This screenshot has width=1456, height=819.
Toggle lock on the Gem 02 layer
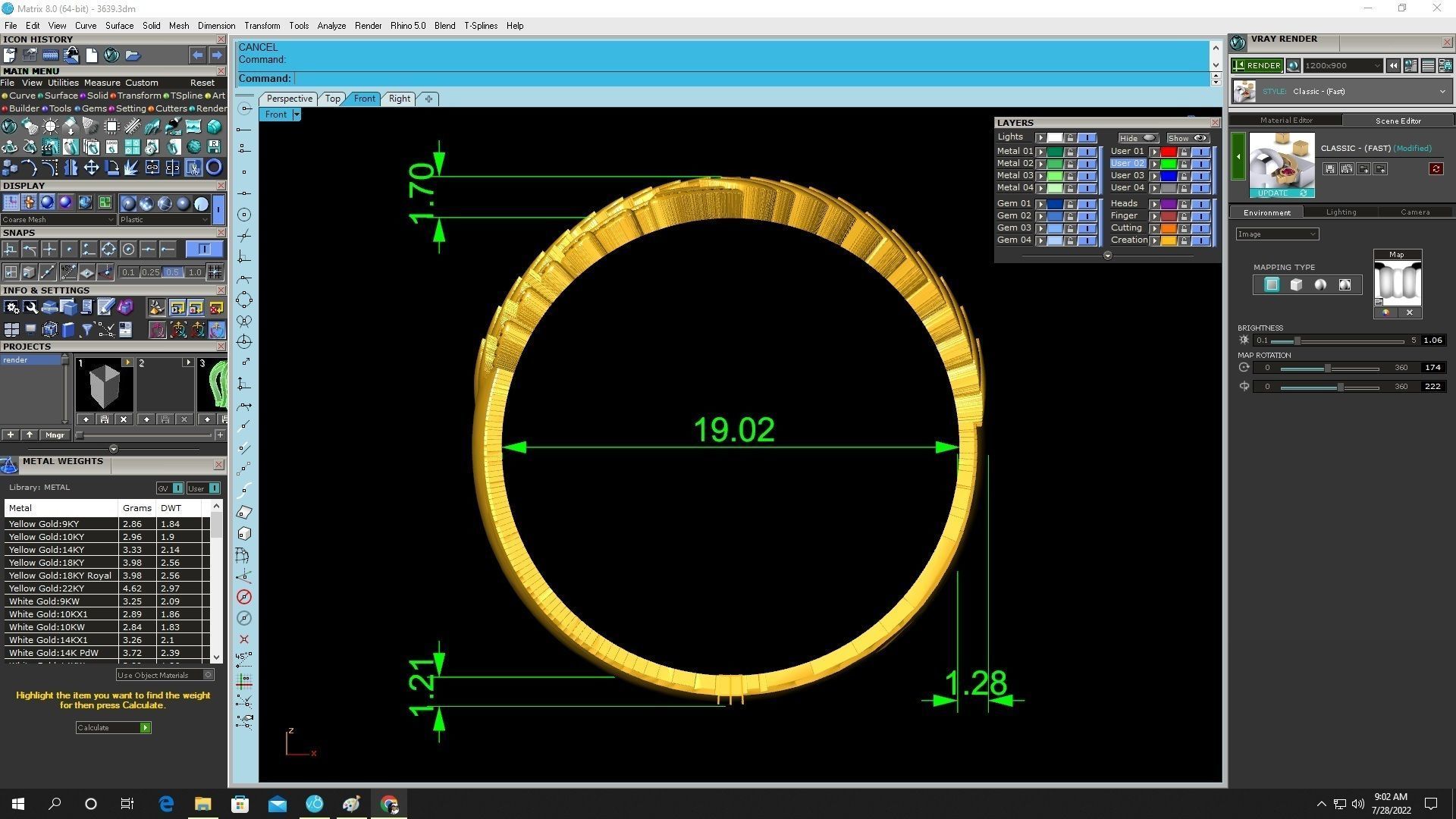[x=1070, y=216]
